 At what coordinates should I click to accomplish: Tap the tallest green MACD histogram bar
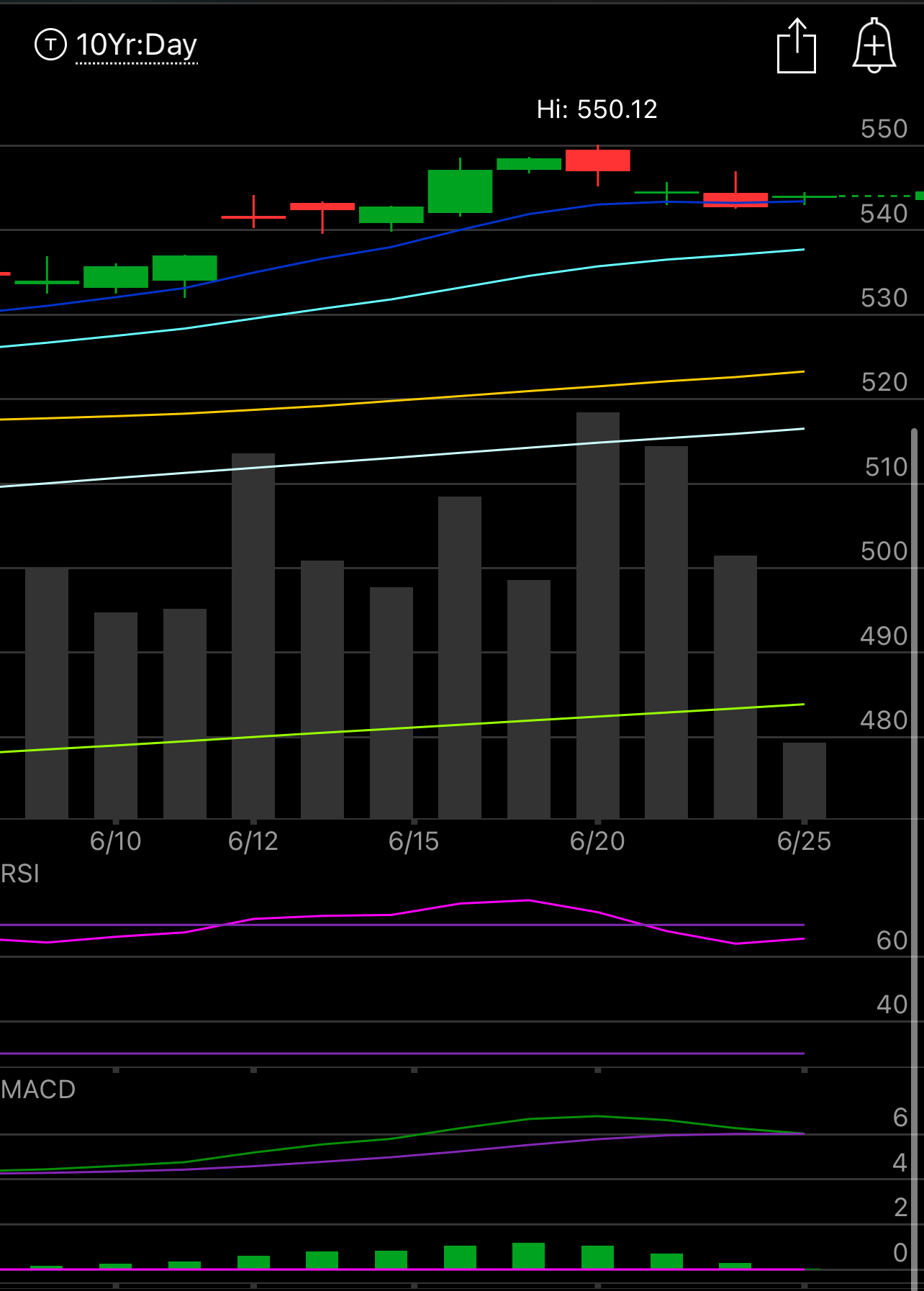coord(528,1256)
